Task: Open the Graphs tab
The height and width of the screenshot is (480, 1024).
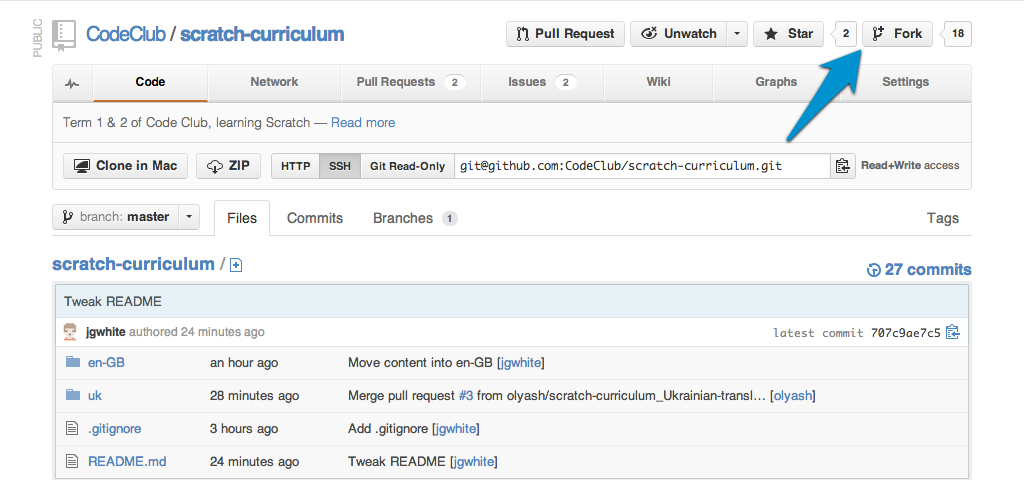Action: pos(776,82)
